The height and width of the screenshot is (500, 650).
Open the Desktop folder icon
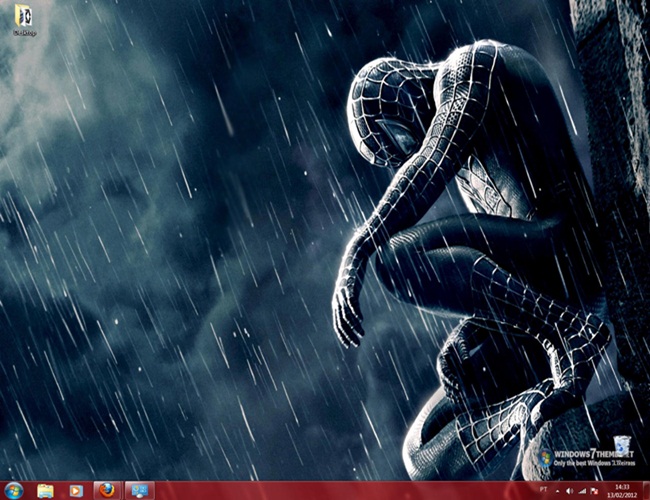point(24,20)
